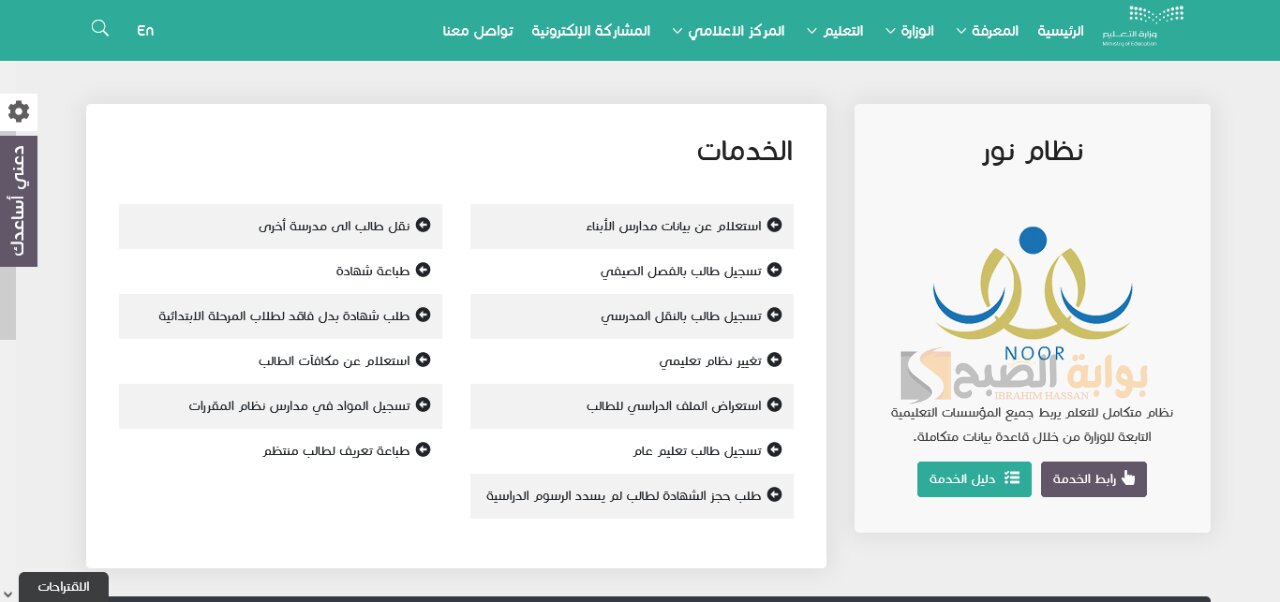1280x602 pixels.
Task: Click the Noor system logo image
Action: pyautogui.click(x=1032, y=294)
